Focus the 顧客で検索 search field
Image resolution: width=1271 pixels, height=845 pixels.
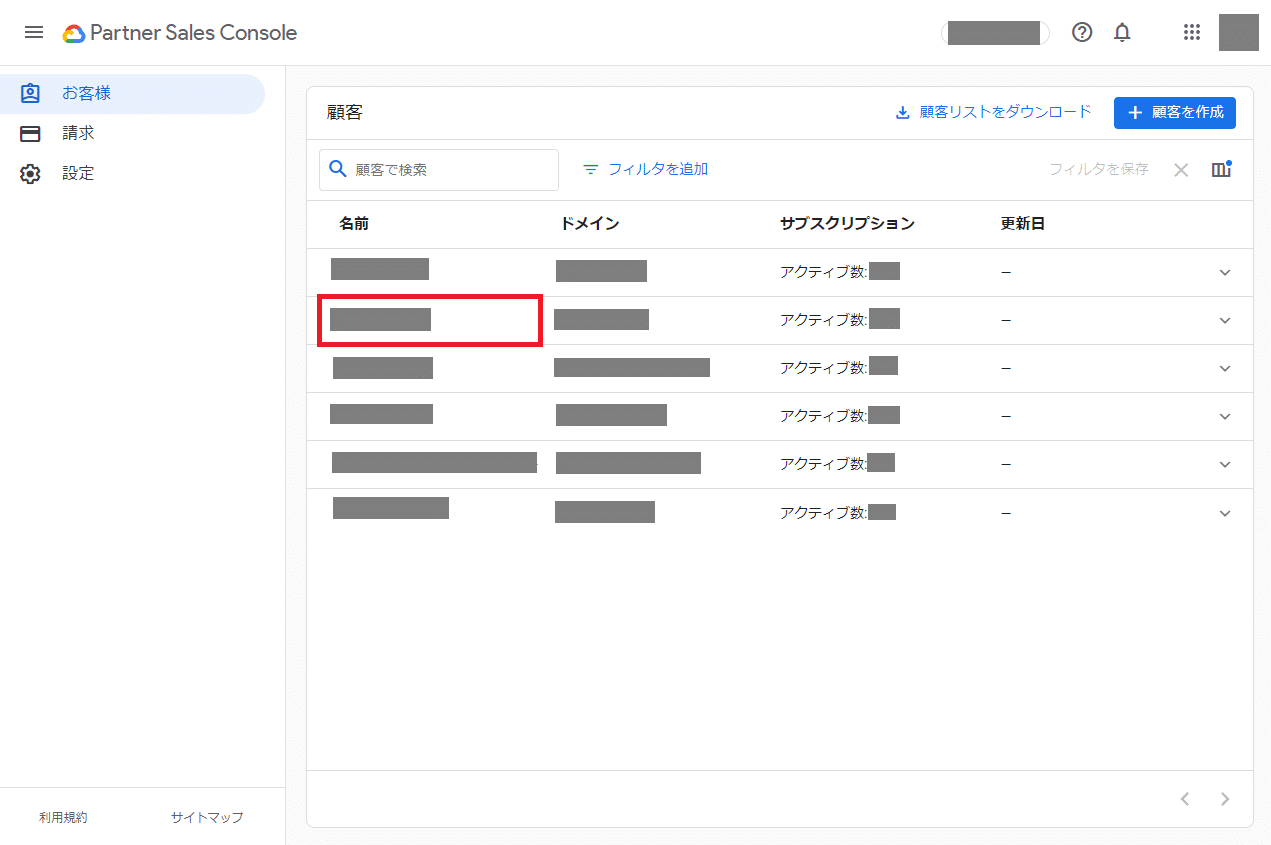click(x=450, y=170)
